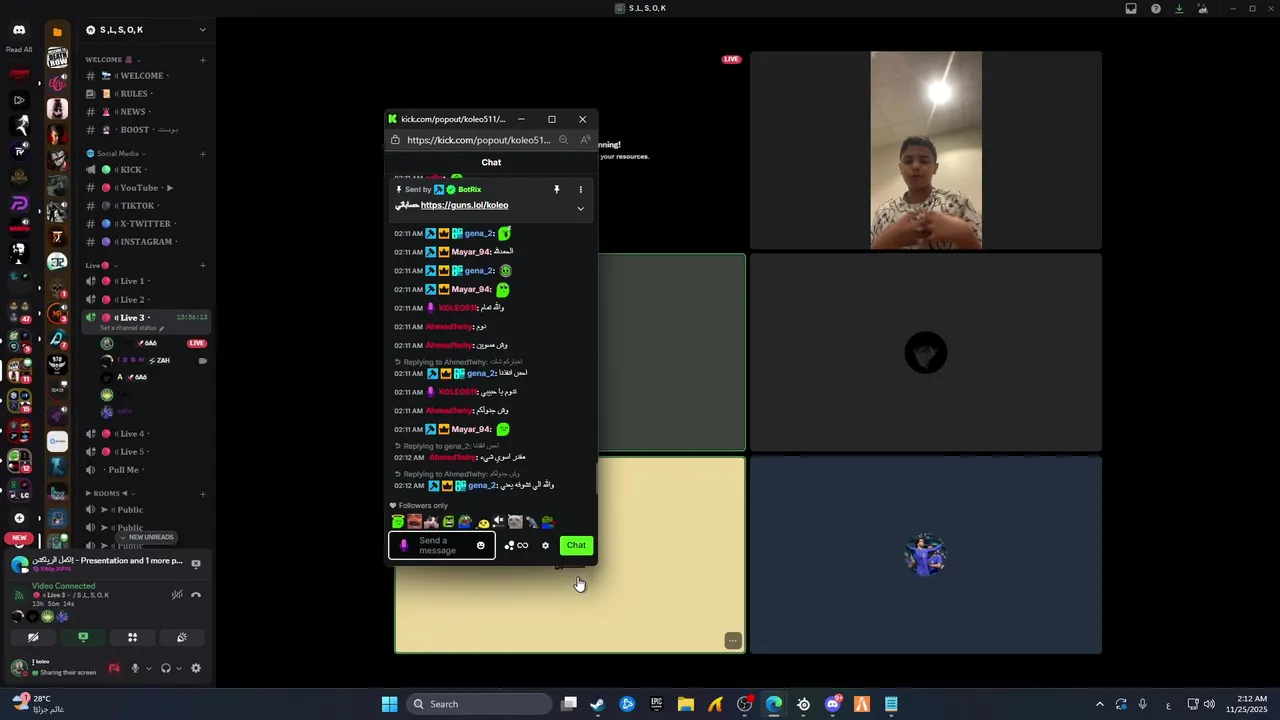The height and width of the screenshot is (720, 1280).
Task: Expand the S,L,S,O,K server menu
Action: pos(202,30)
